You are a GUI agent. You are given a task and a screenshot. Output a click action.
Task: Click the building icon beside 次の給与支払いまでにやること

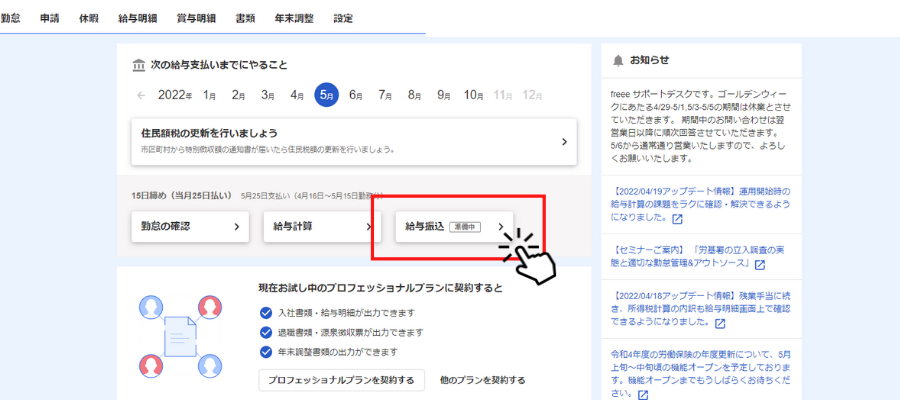138,65
